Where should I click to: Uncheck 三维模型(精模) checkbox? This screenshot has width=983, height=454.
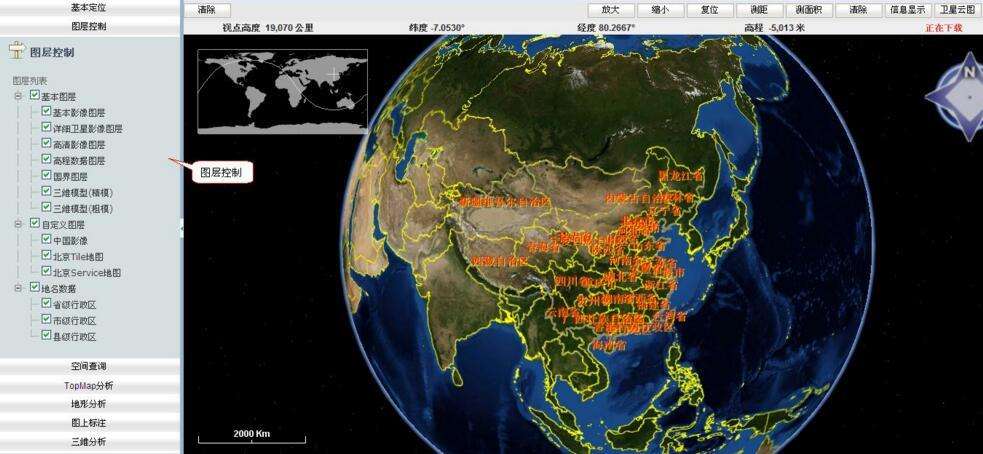(x=46, y=191)
